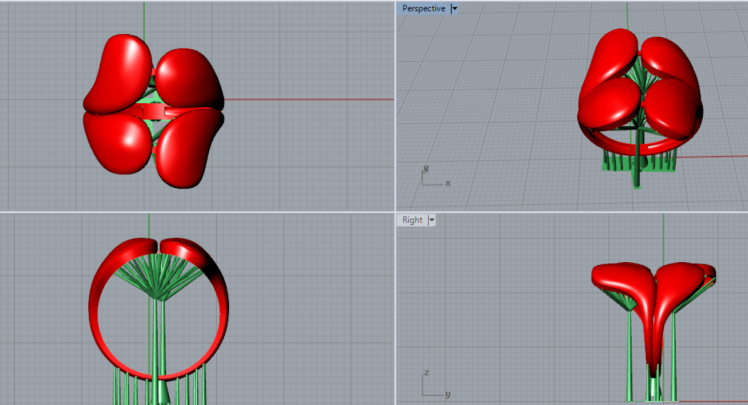This screenshot has width=748, height=405.
Task: Open the Perspective viewport dropdown arrow
Action: 455,8
